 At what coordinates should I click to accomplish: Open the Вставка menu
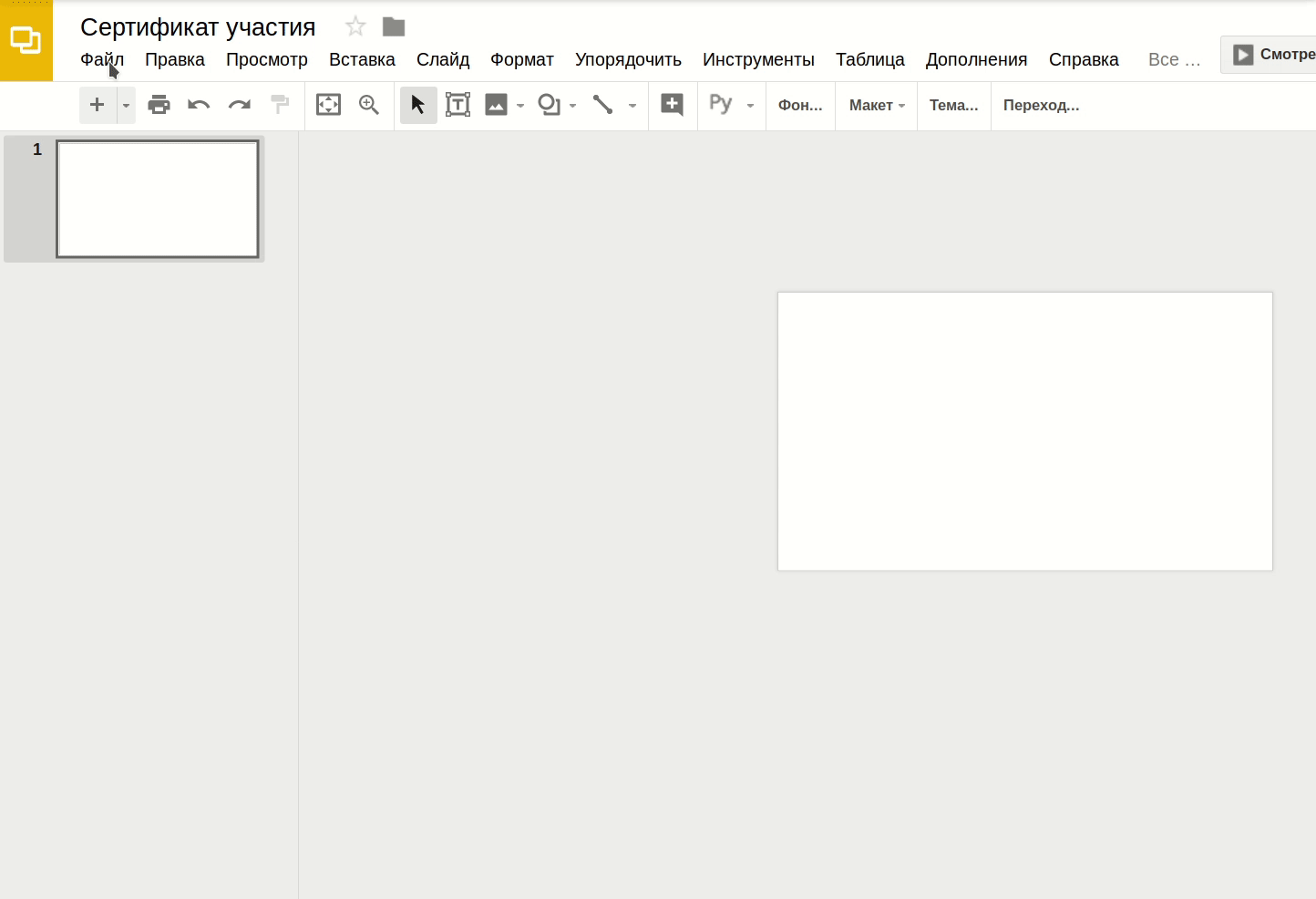tap(362, 59)
